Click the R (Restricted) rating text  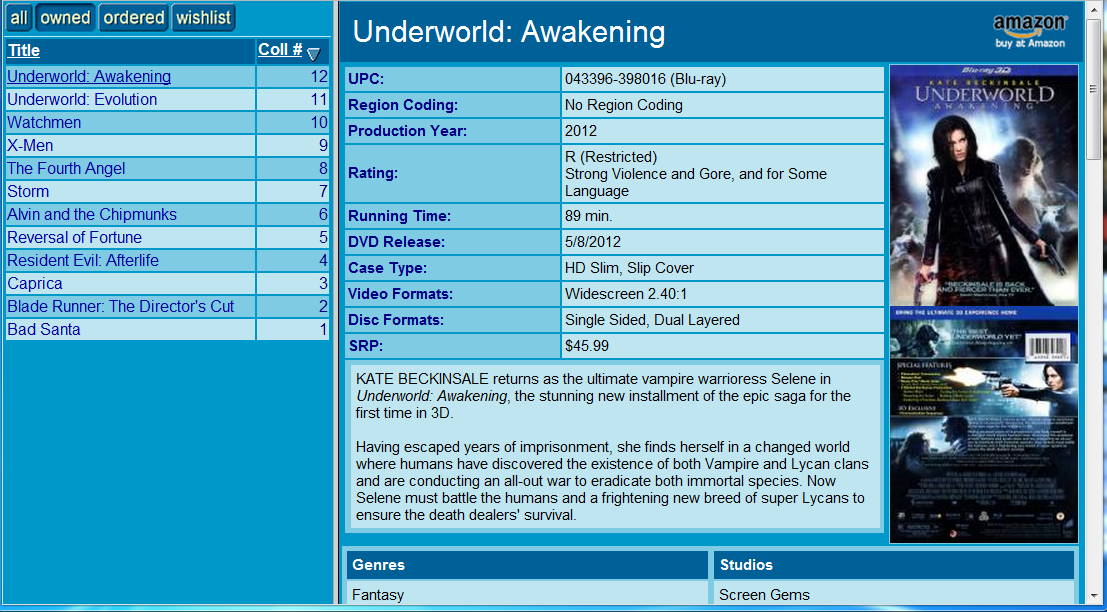611,156
